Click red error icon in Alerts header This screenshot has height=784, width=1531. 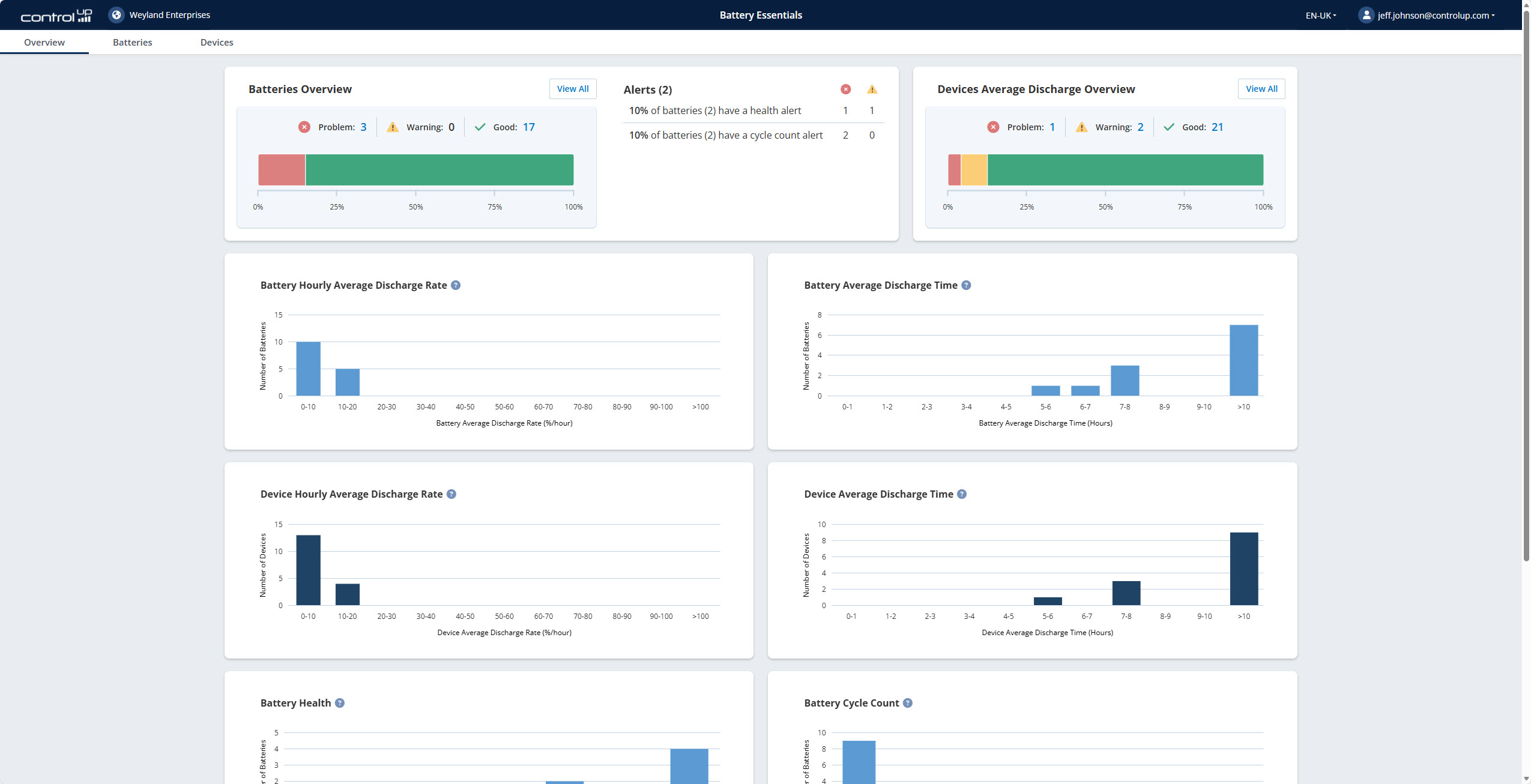845,89
